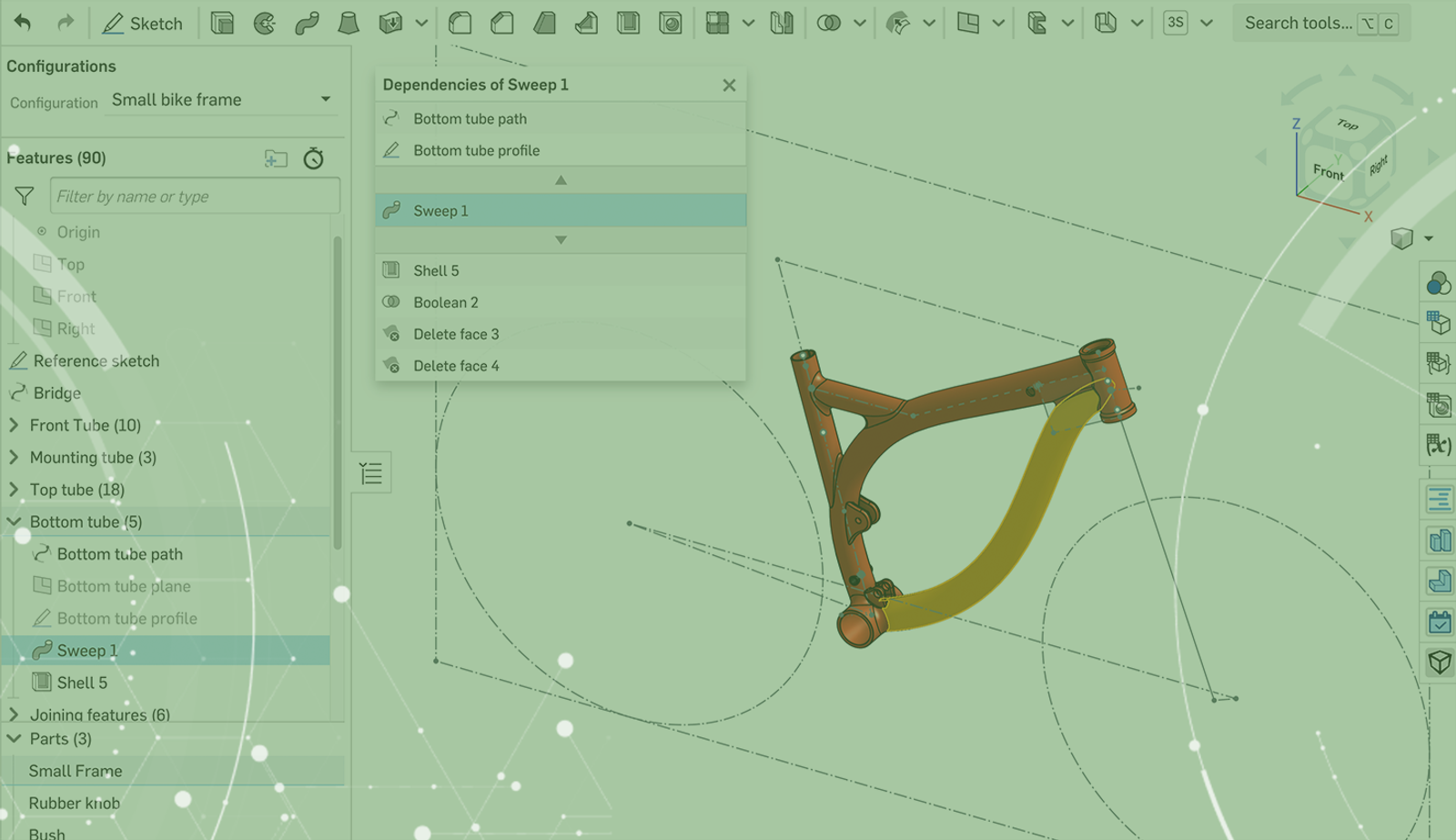Select Bottom tube path in Dependencies panel
1456x840 pixels.
[470, 118]
